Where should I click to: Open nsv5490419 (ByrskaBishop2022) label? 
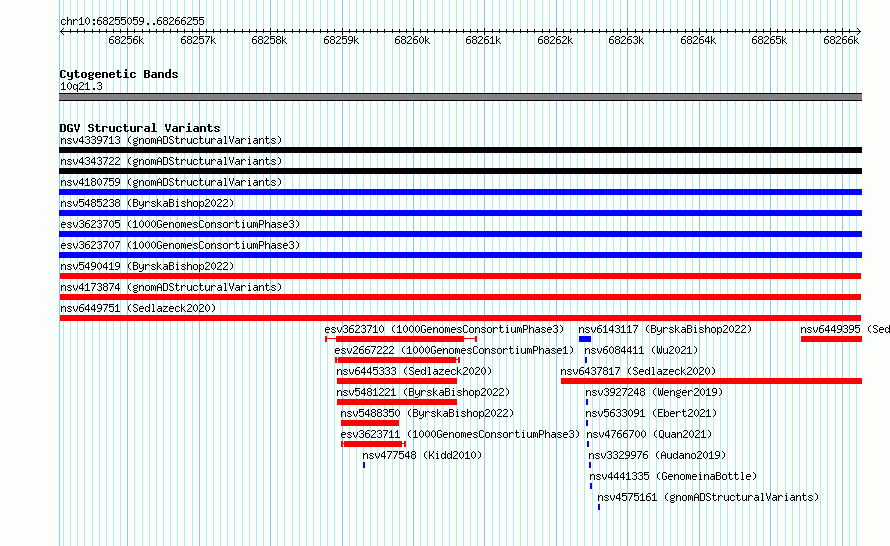click(x=147, y=266)
